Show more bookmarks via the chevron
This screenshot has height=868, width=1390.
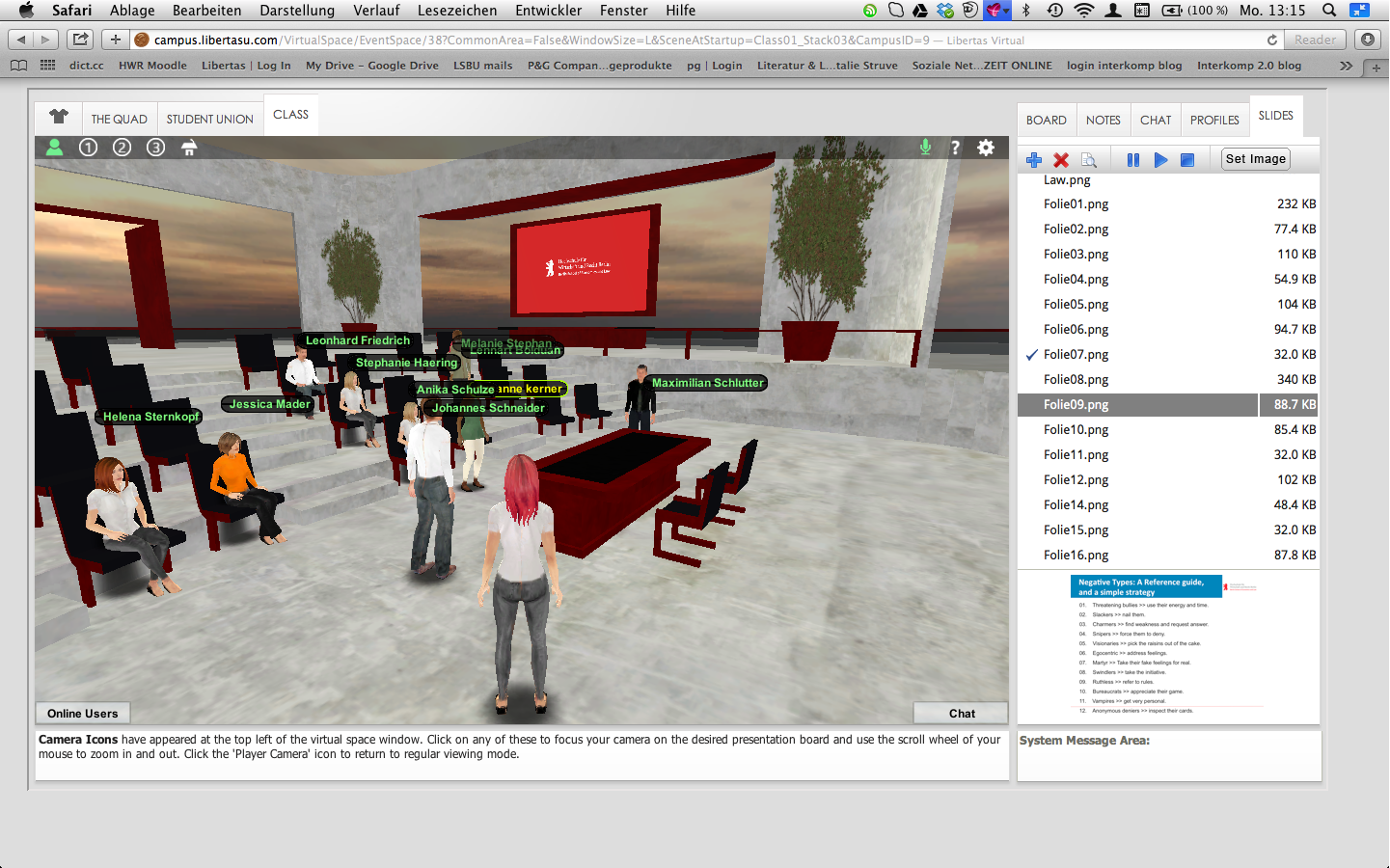coord(1346,66)
